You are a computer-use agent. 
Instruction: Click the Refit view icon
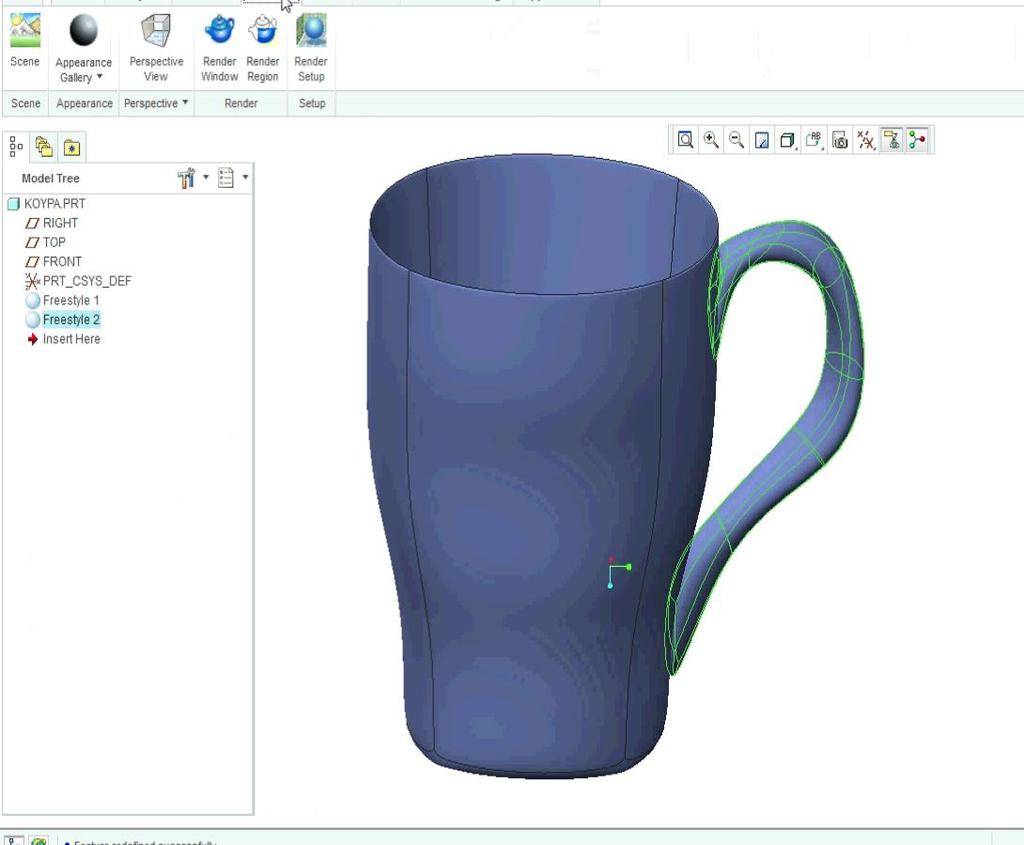[685, 140]
